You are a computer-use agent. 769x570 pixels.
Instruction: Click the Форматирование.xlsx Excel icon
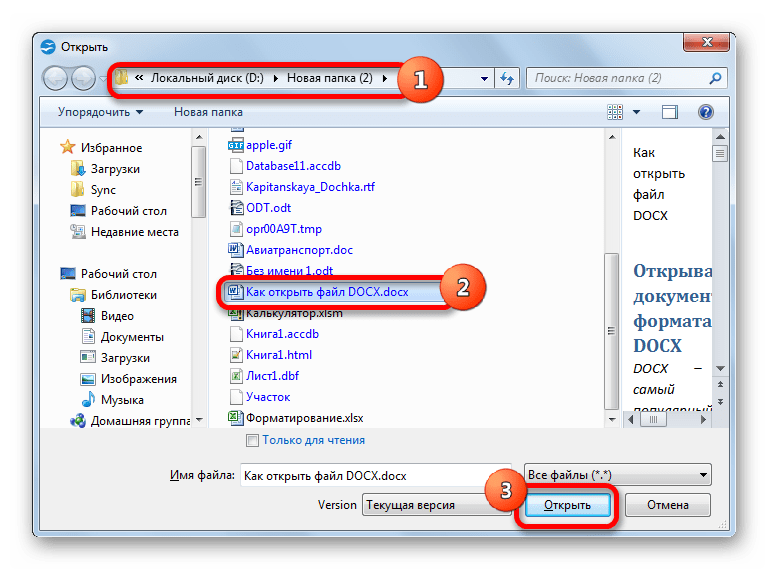point(236,418)
